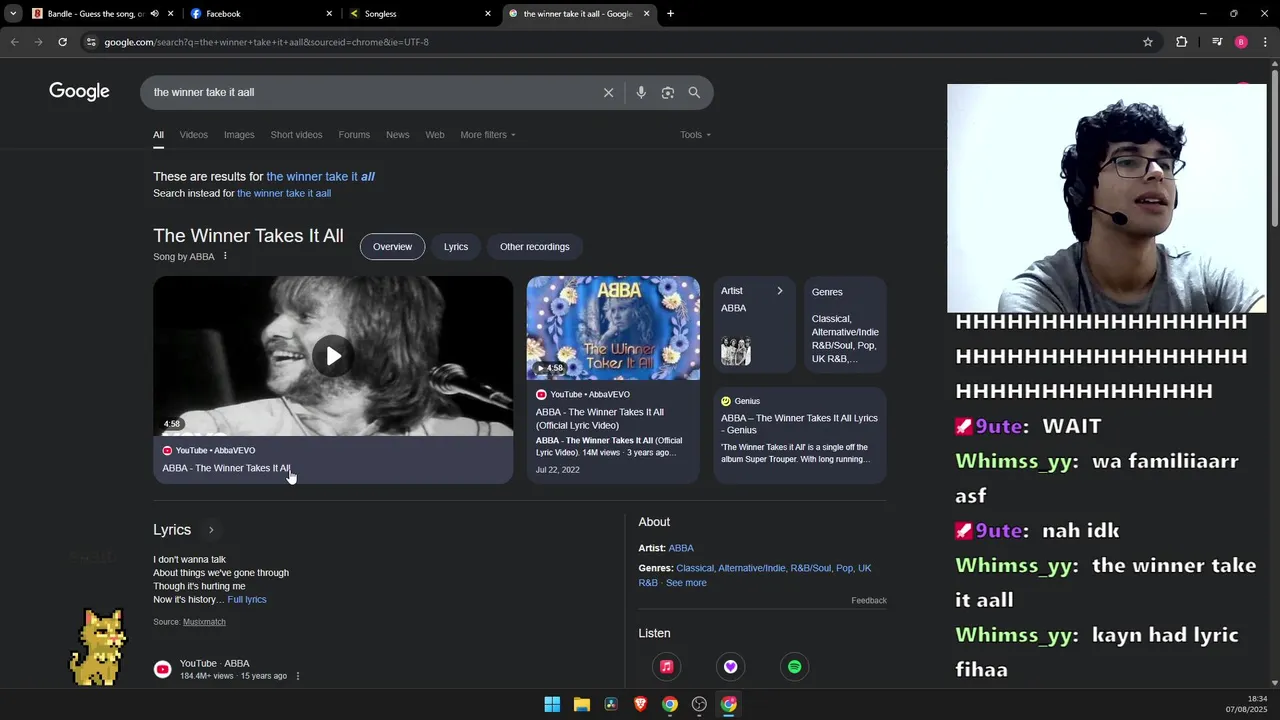The image size is (1280, 720).
Task: Open the Full lyrics link
Action: [x=247, y=600]
